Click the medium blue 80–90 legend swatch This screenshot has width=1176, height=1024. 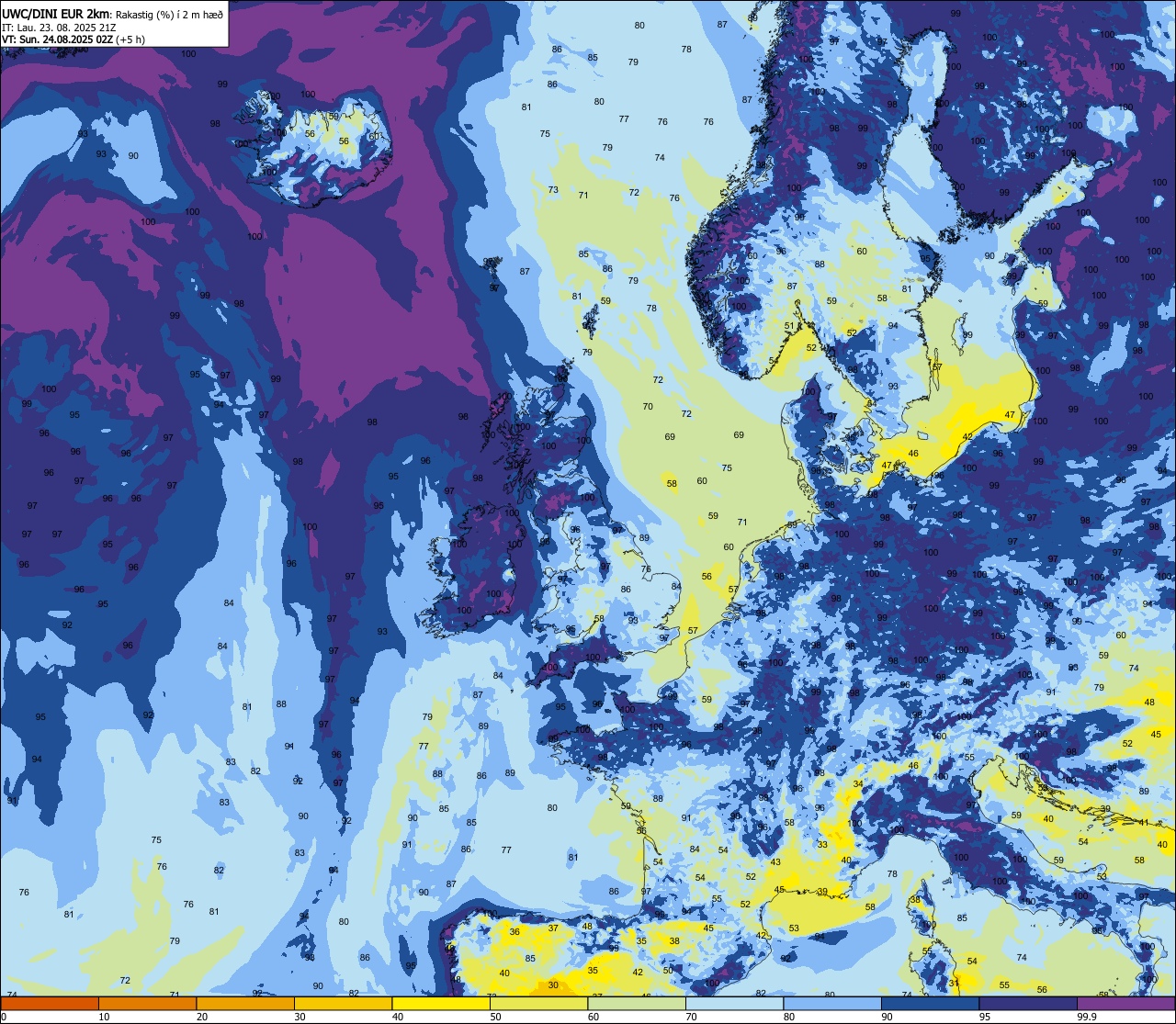click(x=832, y=1004)
